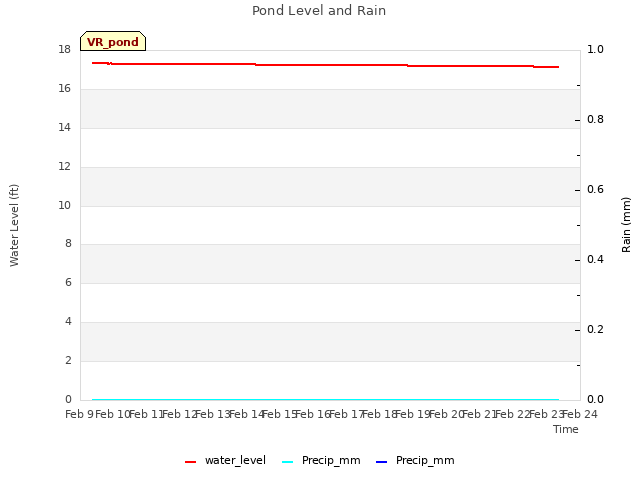Click the Feb 16 x-axis tick label
Image resolution: width=640 pixels, height=480 pixels.
click(313, 414)
